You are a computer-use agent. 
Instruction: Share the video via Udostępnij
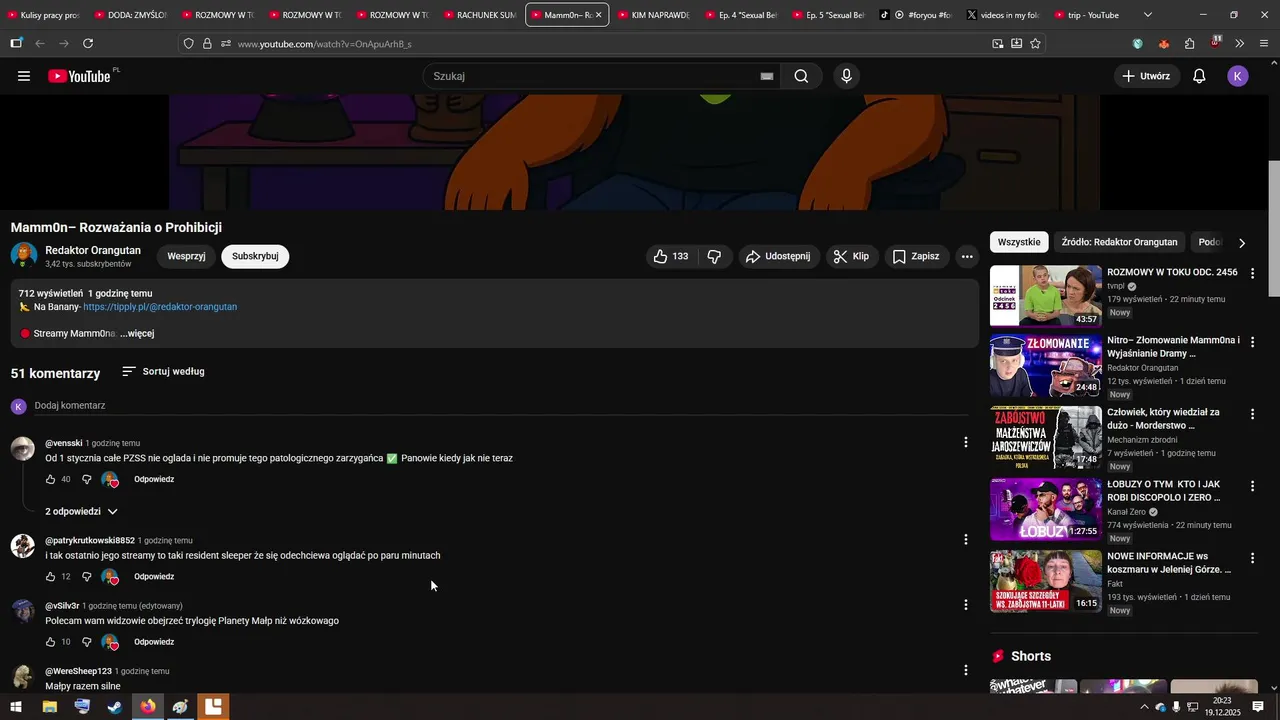[779, 256]
